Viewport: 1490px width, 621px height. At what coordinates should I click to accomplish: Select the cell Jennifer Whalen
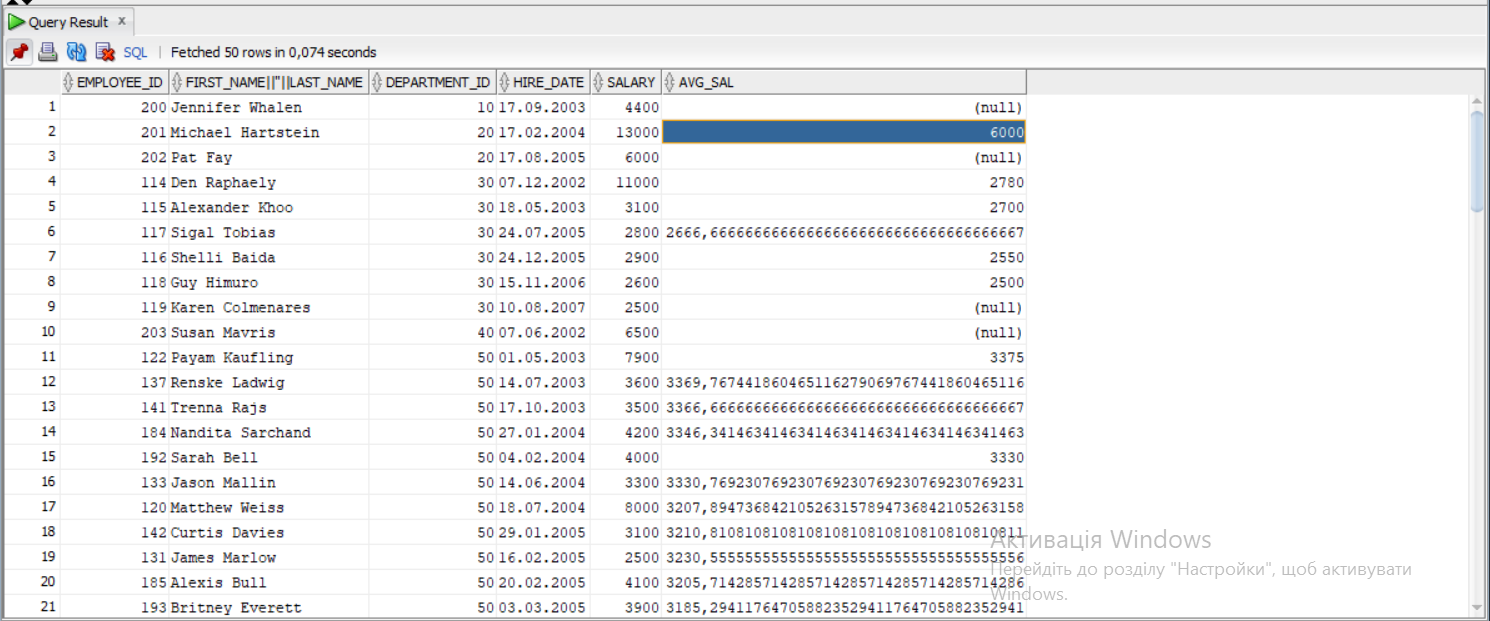(x=268, y=107)
